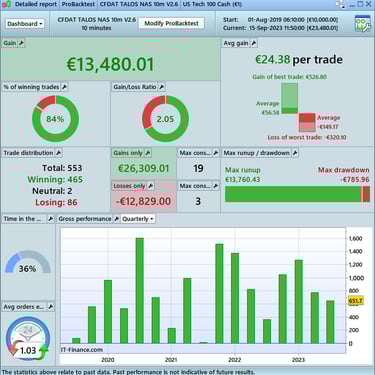This screenshot has width=375, height=375.
Task: Select the Detailed report tab
Action: tap(36, 4)
